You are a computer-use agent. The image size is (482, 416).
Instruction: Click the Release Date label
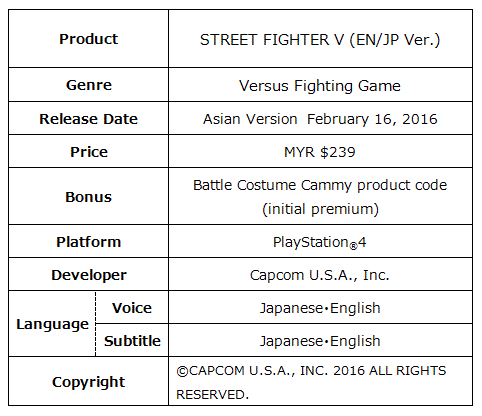pyautogui.click(x=89, y=119)
